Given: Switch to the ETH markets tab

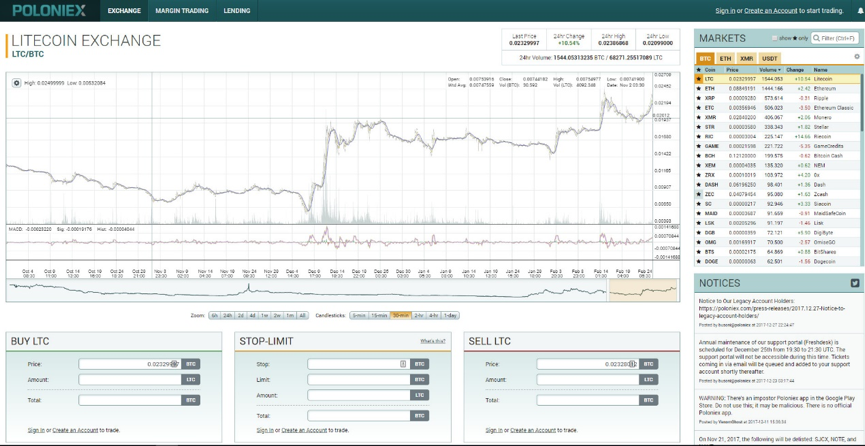Looking at the screenshot, I should tap(726, 58).
